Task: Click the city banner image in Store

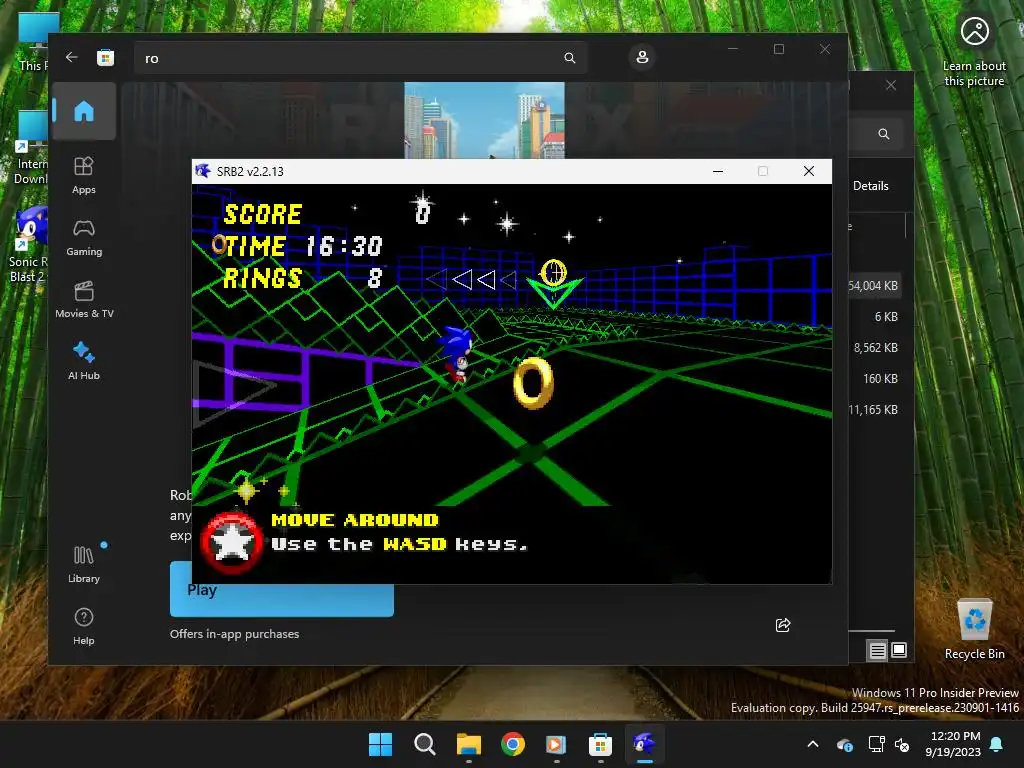Action: pos(485,120)
